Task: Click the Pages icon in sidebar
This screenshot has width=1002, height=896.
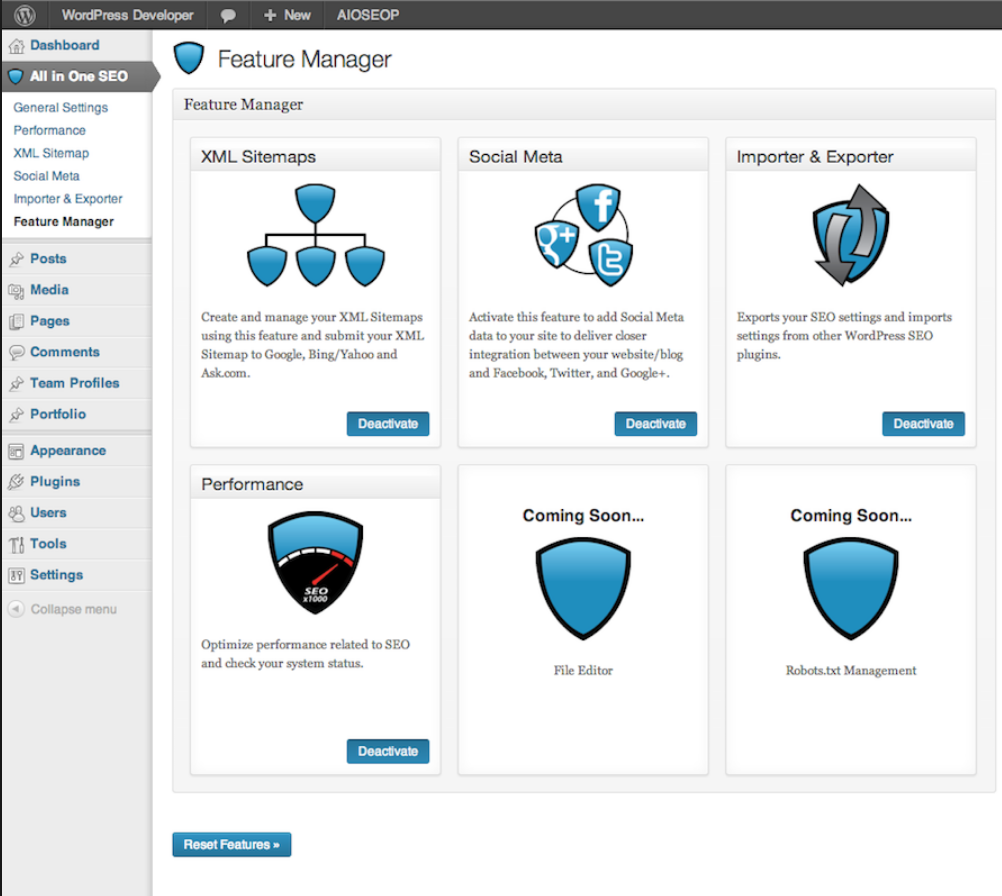Action: tap(17, 321)
